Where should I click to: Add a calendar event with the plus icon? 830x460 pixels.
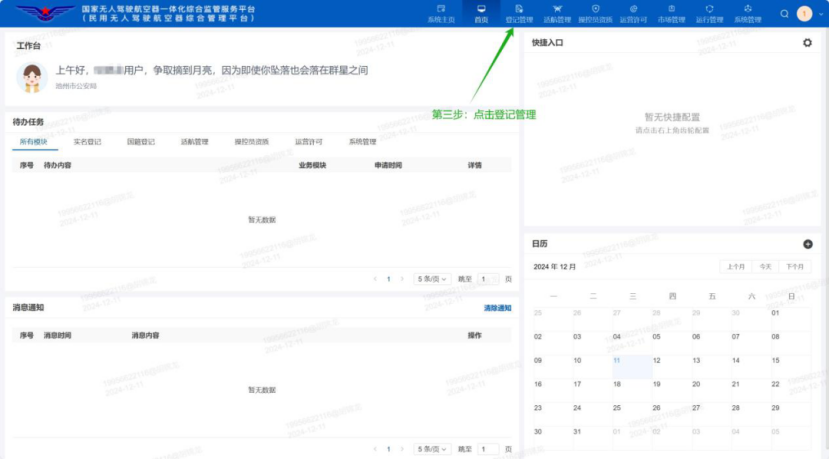click(807, 244)
